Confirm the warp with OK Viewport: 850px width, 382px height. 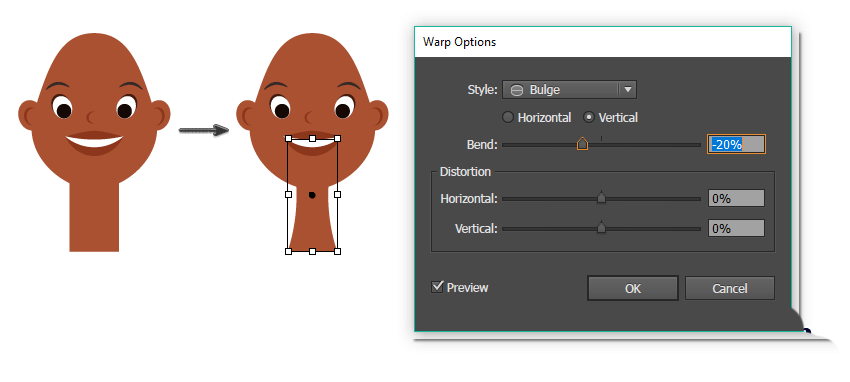(633, 288)
